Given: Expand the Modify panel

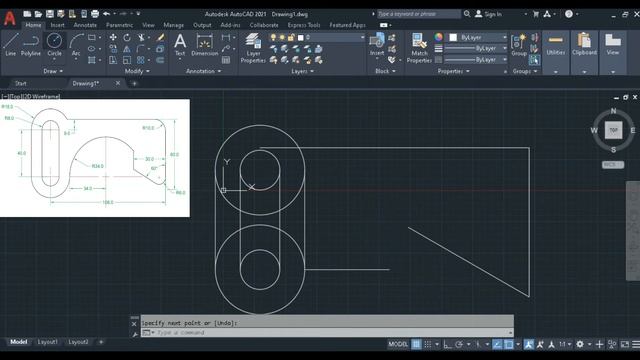Looking at the screenshot, I should [137, 71].
